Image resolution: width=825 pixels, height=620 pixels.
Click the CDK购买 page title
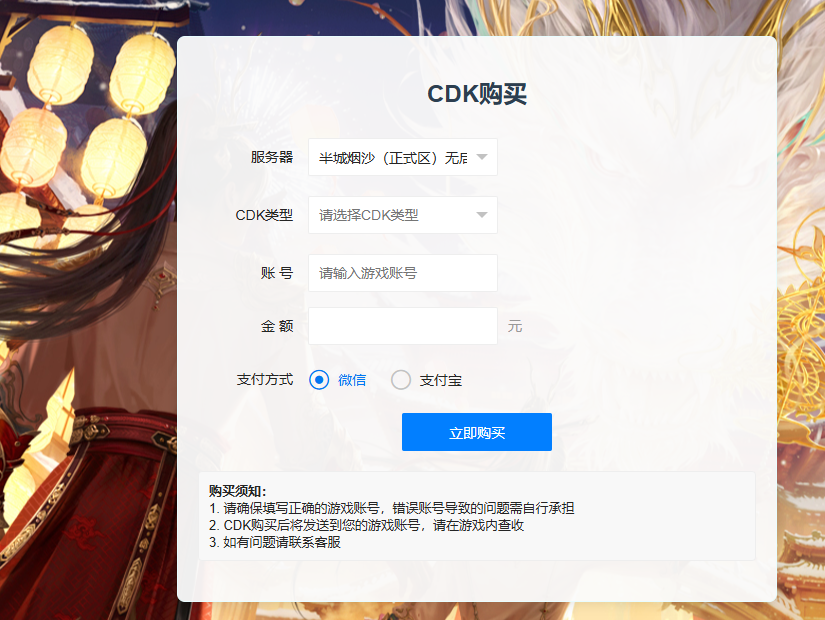(x=477, y=94)
